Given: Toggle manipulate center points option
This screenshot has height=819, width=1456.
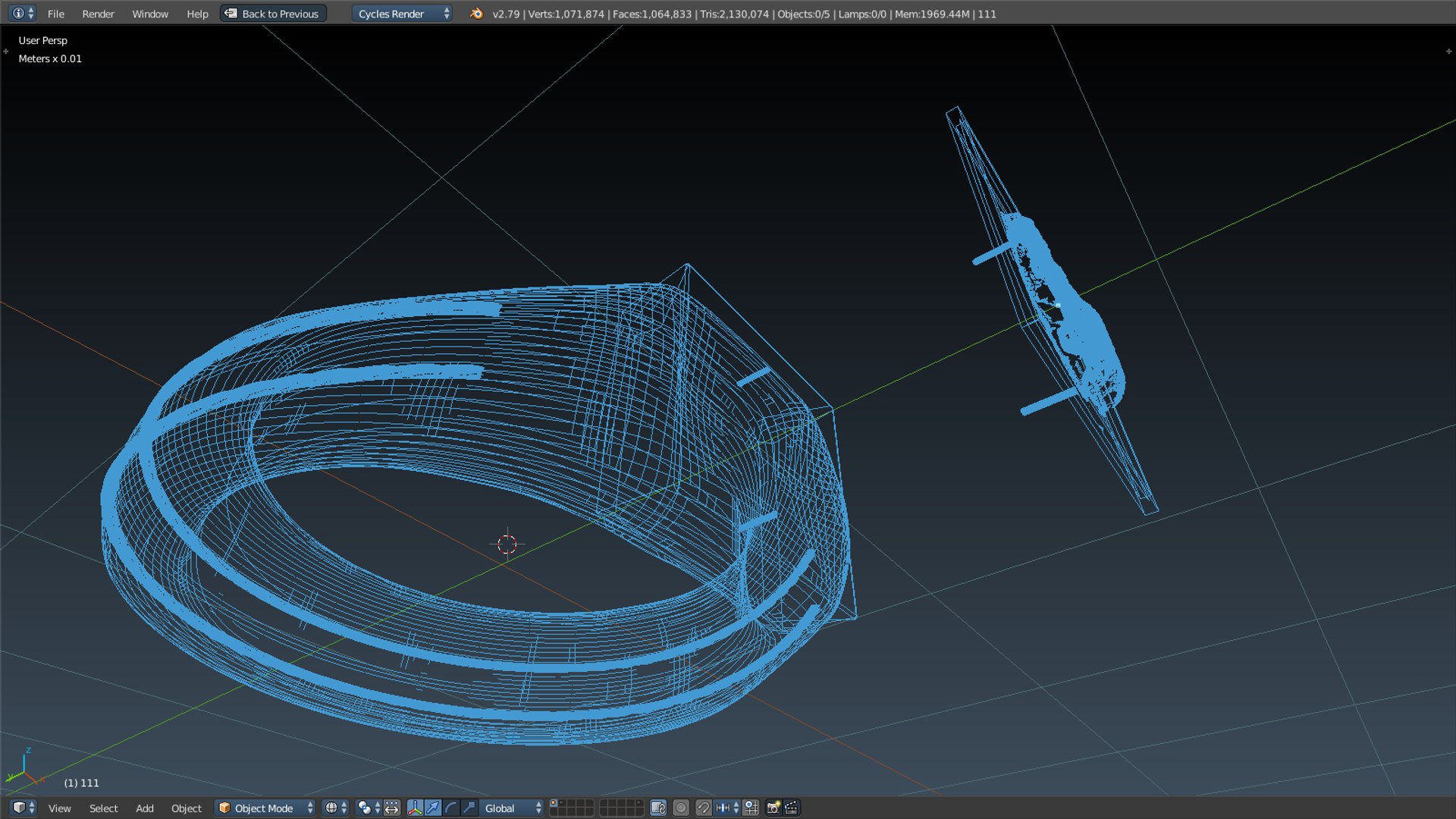Looking at the screenshot, I should coord(391,808).
